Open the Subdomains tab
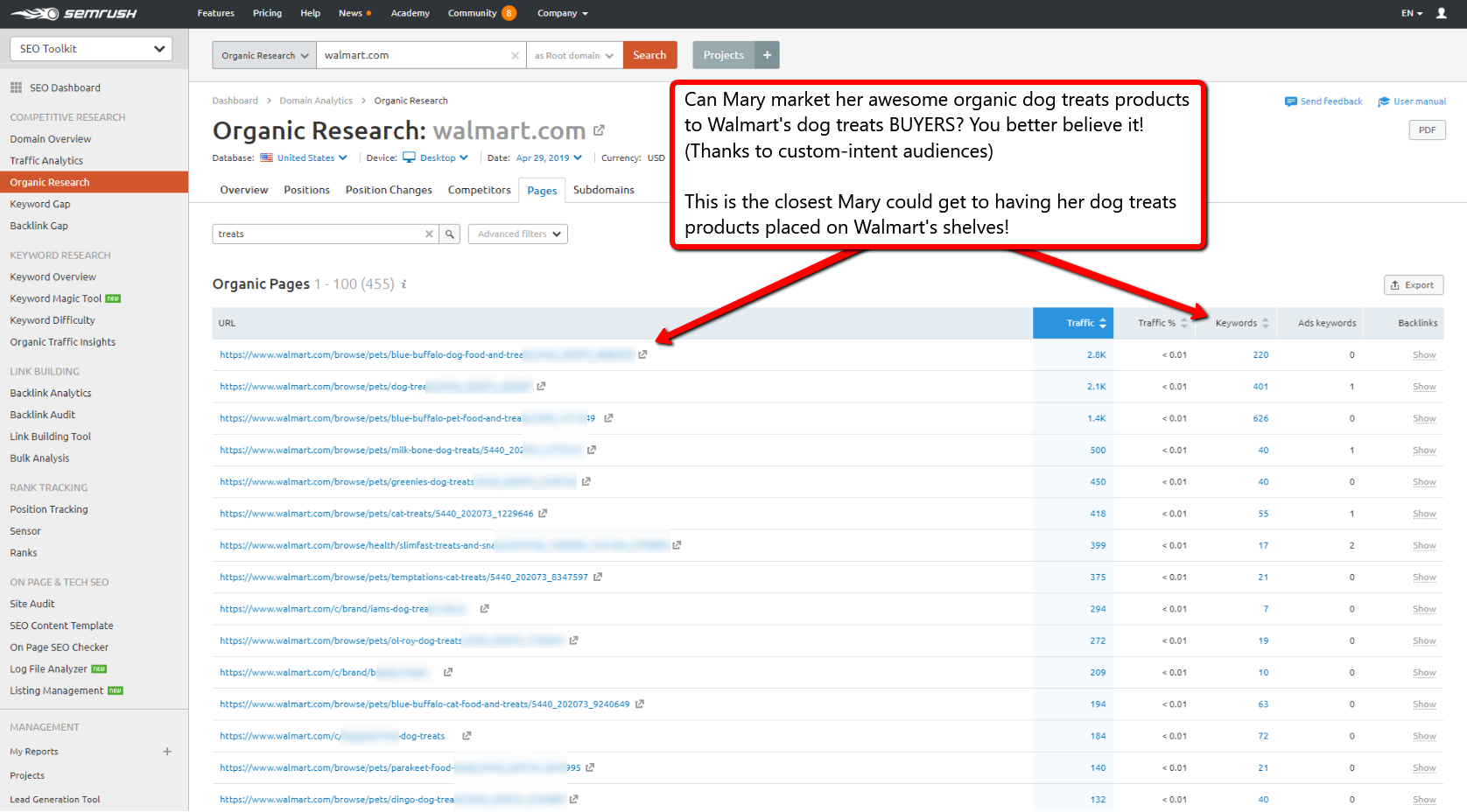 click(x=603, y=190)
